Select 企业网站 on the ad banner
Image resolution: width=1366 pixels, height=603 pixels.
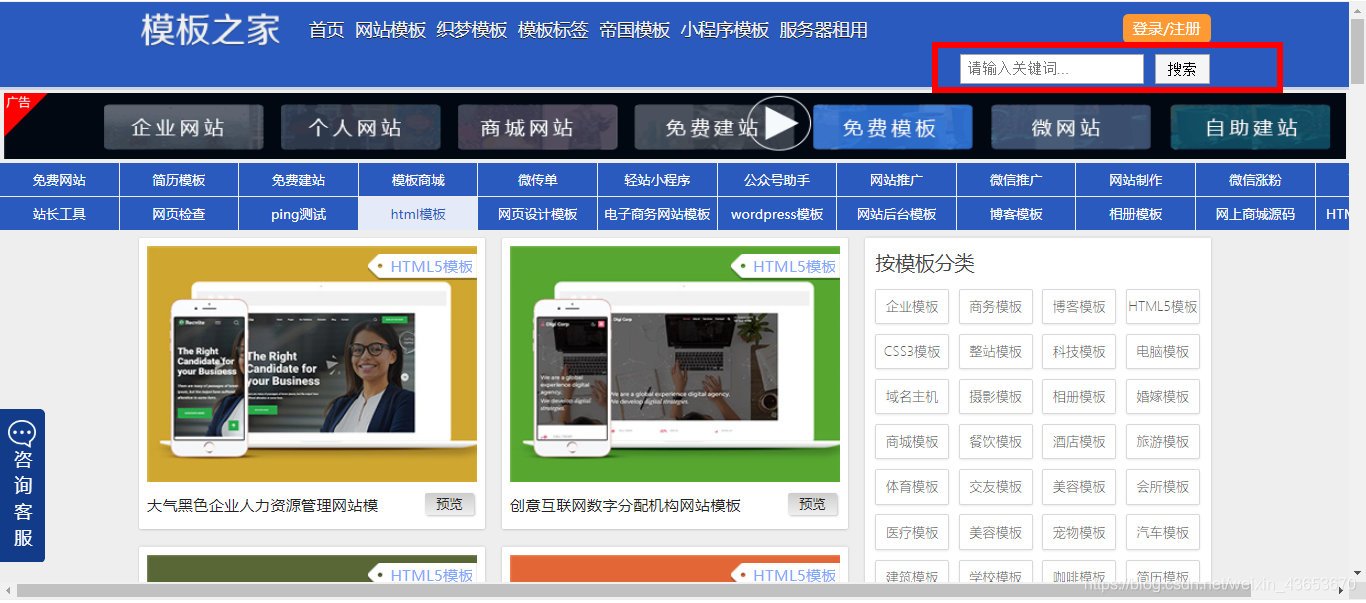pos(183,128)
